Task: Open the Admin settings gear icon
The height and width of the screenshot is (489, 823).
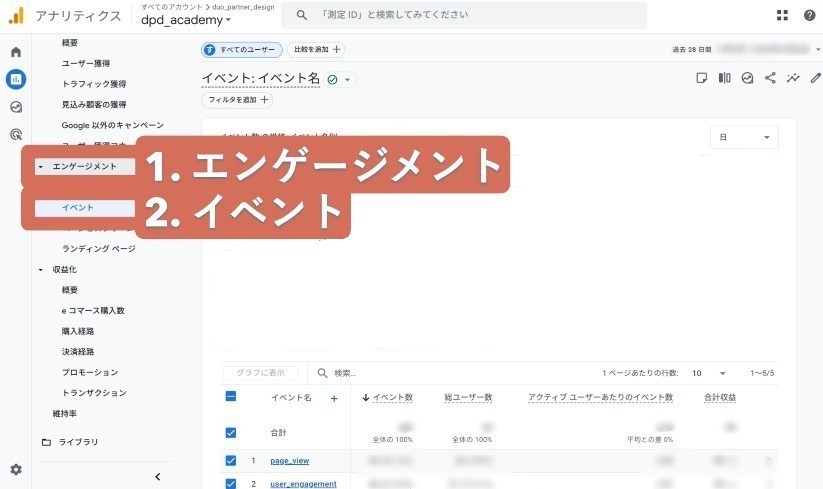Action: tap(15, 469)
